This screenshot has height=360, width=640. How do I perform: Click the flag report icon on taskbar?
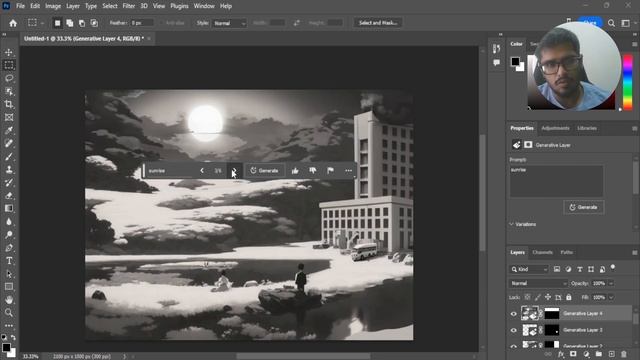330,171
